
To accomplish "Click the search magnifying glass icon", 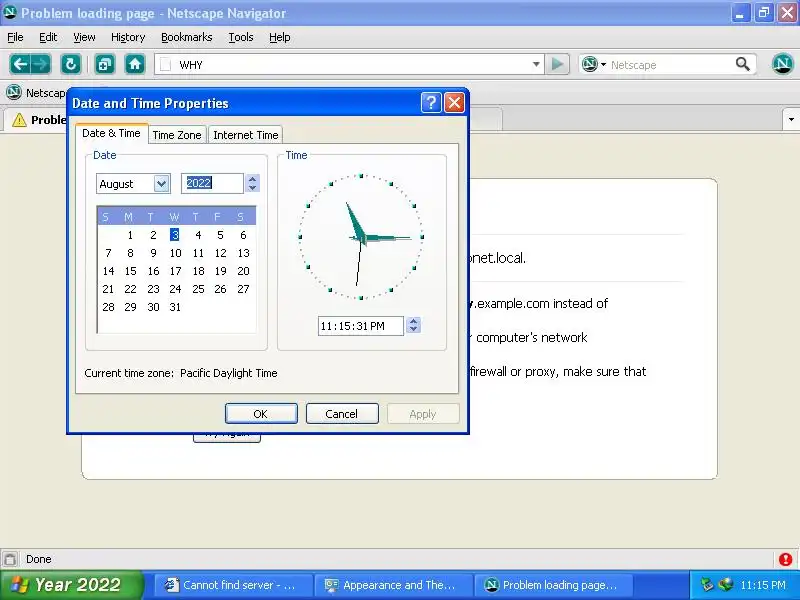I will (742, 64).
